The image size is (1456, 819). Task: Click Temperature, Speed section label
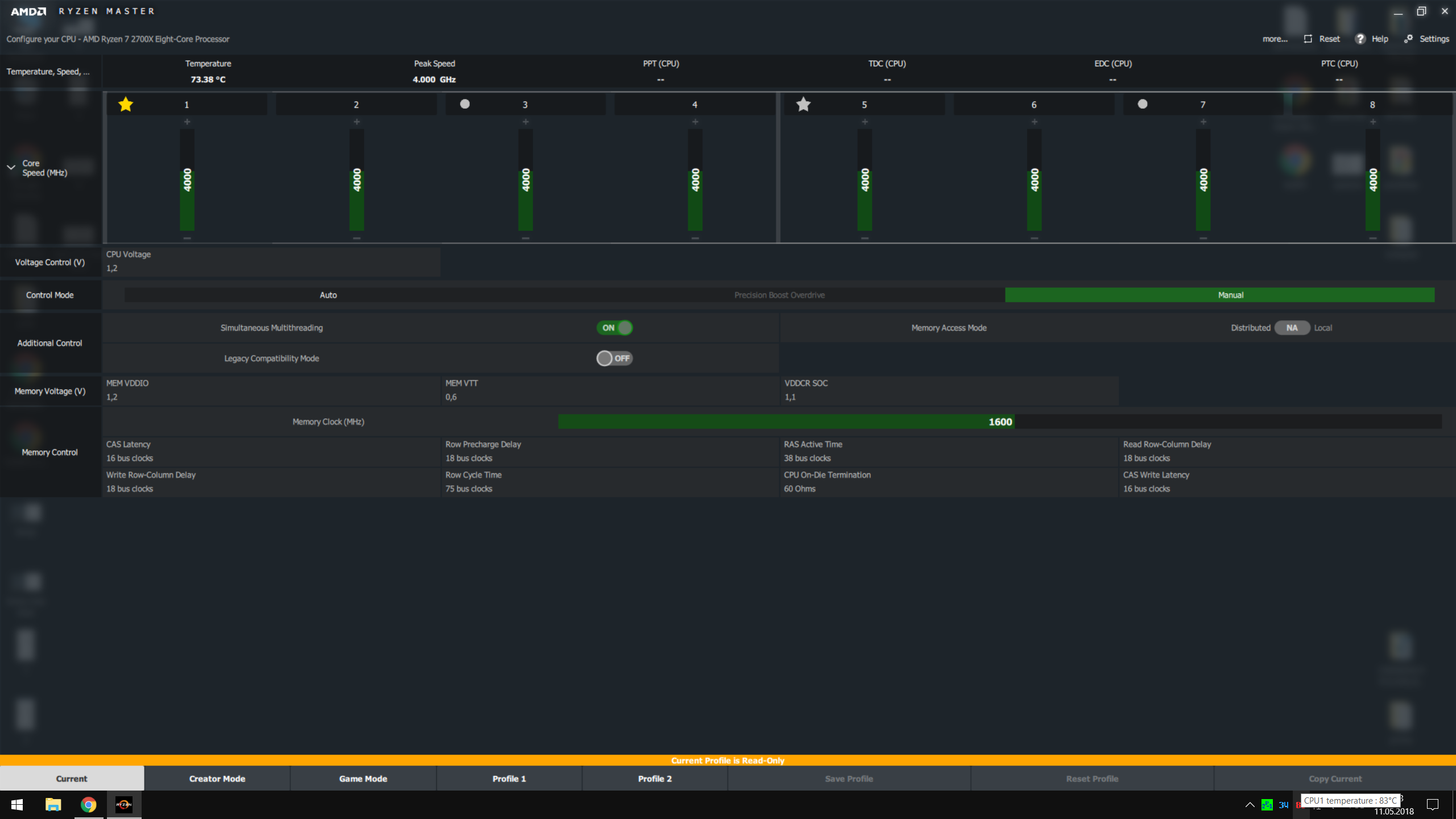48,72
